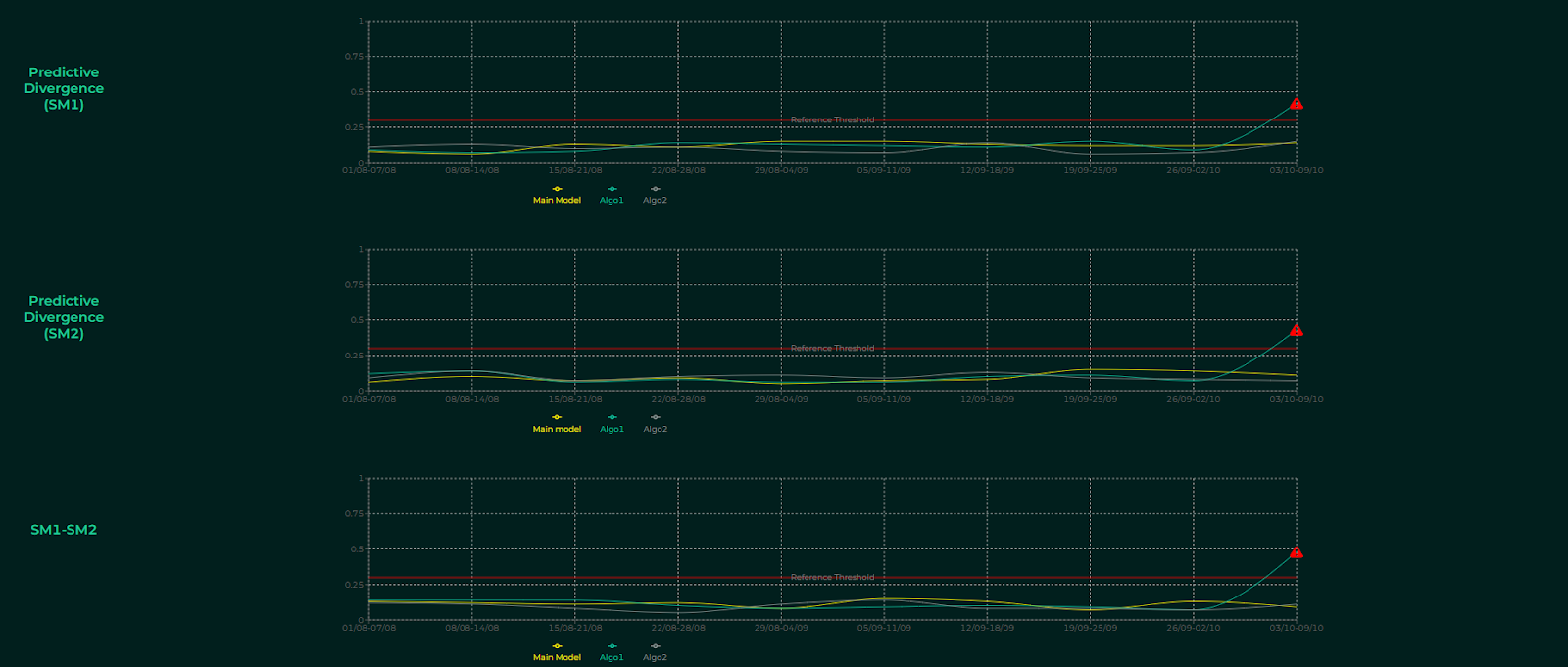Click the 0.25 y-axis tick on SM1-SM2 chart
The width and height of the screenshot is (1568, 667).
(354, 585)
